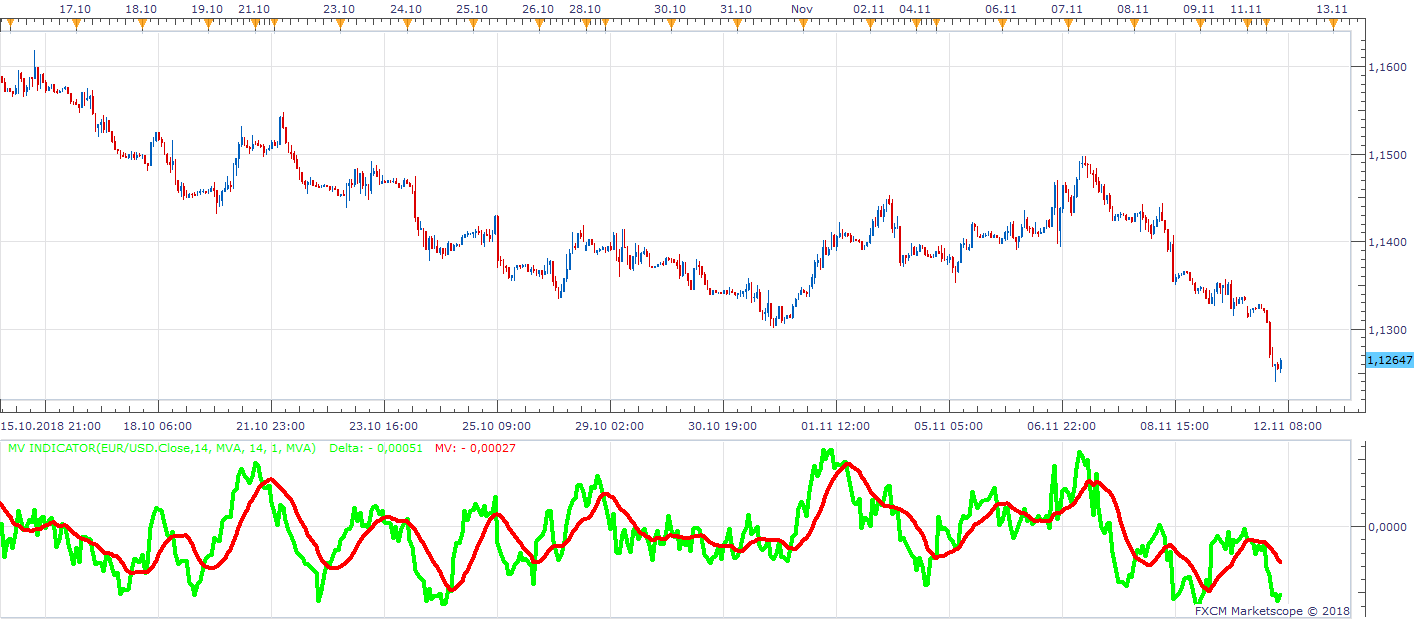The image size is (1423, 619).
Task: Click the 26.10 date label on top axis
Action: [x=537, y=8]
